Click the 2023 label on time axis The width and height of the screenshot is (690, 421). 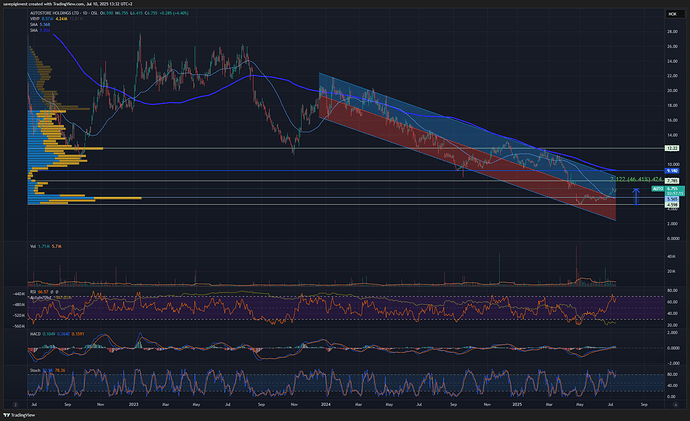point(133,404)
